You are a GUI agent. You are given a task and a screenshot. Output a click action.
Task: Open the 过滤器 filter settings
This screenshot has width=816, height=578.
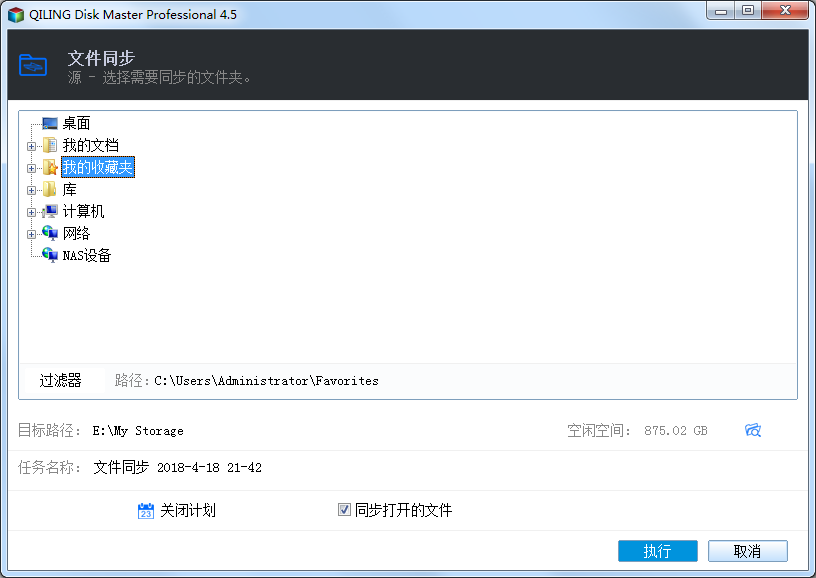point(60,380)
